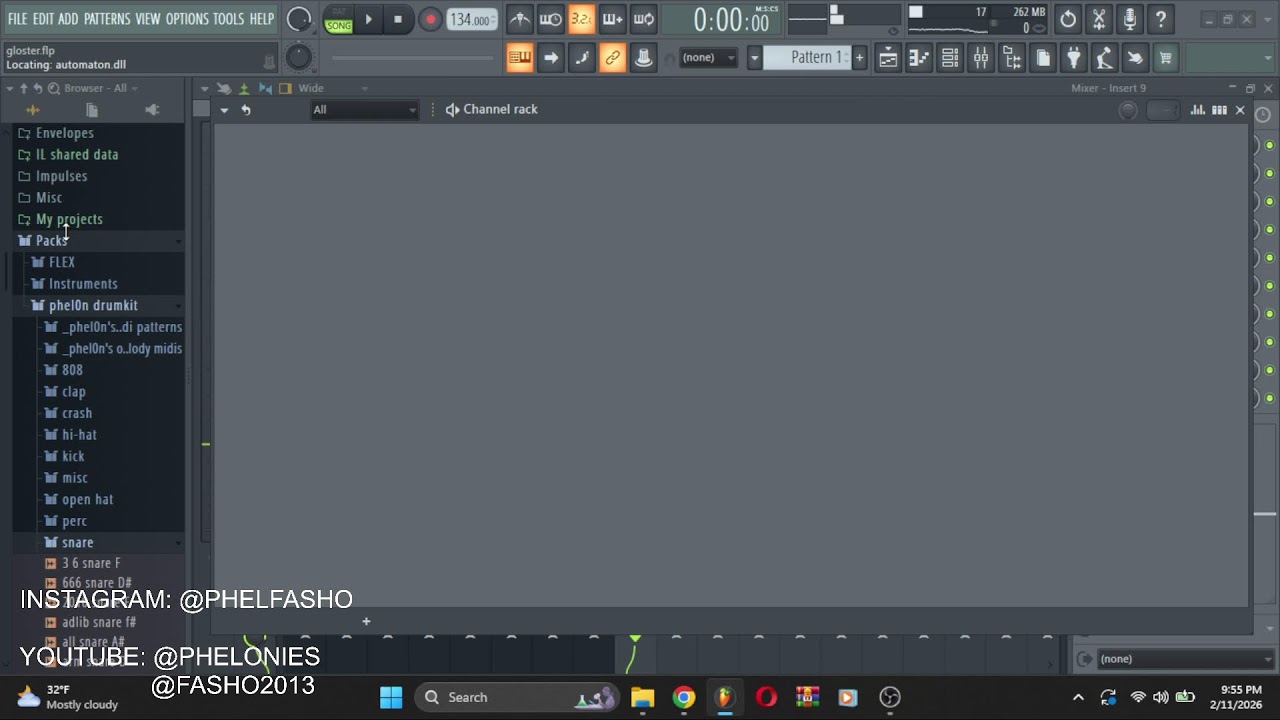
Task: Click the undo history icon
Action: (1068, 19)
